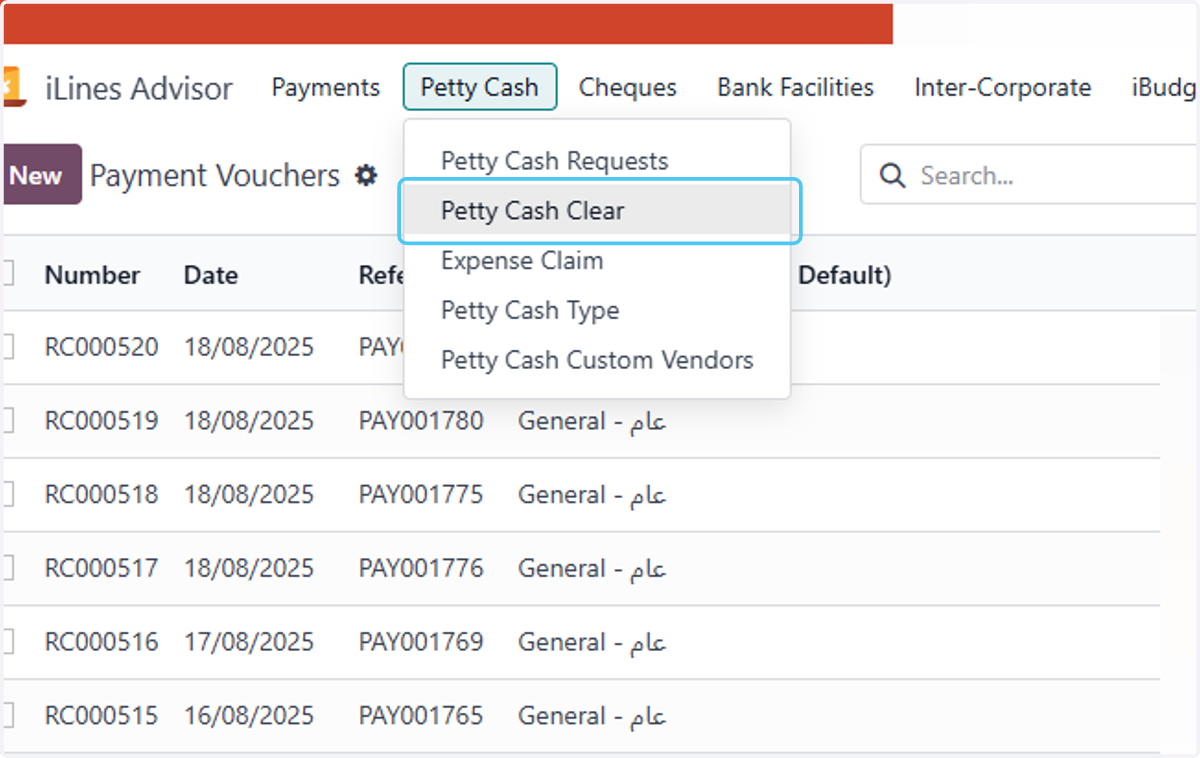
Task: Click the iLines Advisor app title
Action: click(x=139, y=88)
